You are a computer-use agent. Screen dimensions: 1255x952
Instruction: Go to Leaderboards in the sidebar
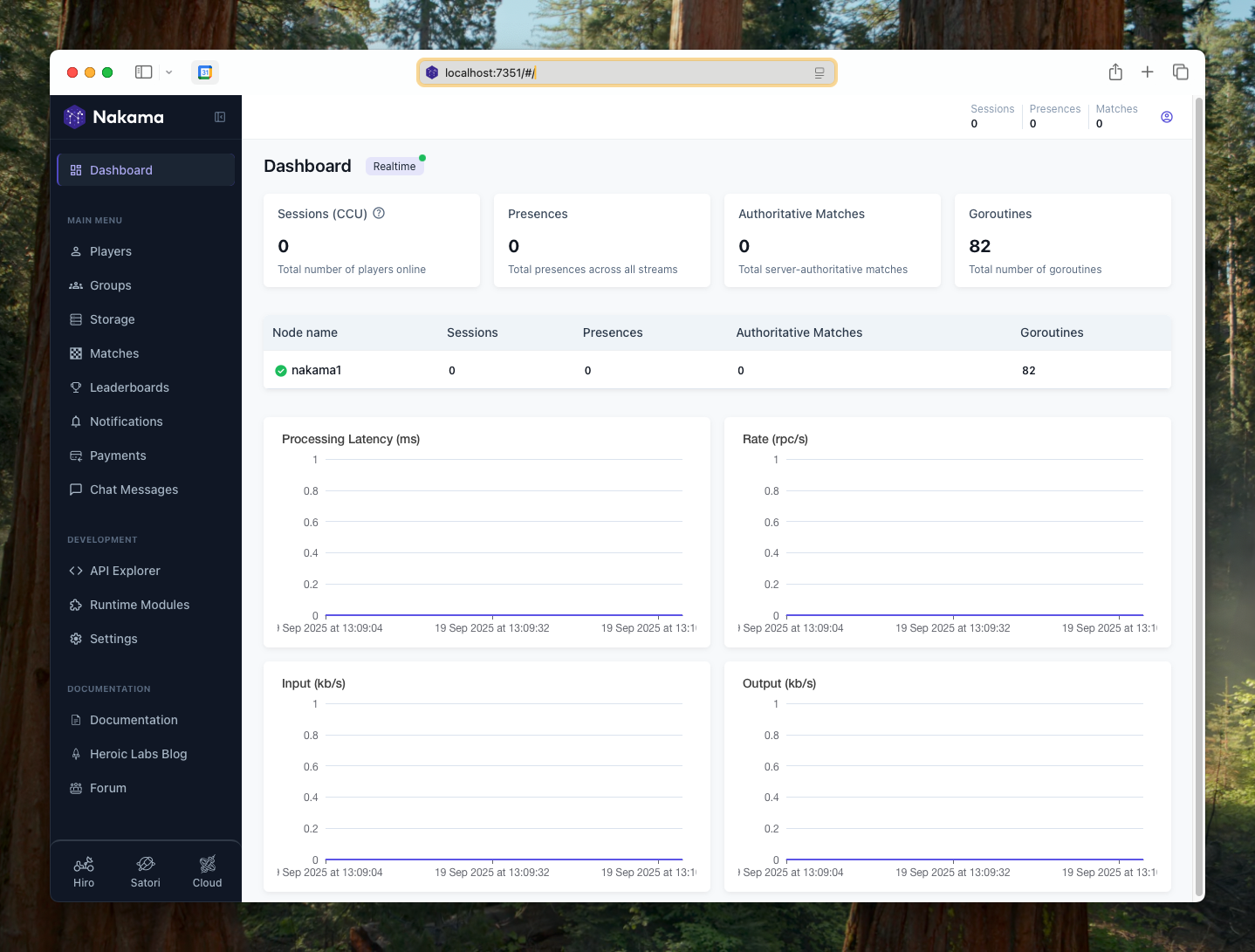pyautogui.click(x=129, y=387)
